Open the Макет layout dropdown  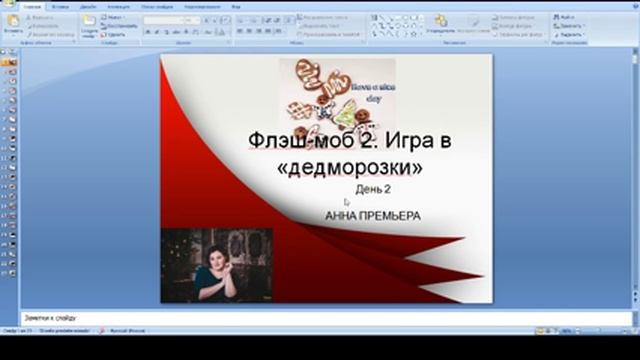(113, 18)
